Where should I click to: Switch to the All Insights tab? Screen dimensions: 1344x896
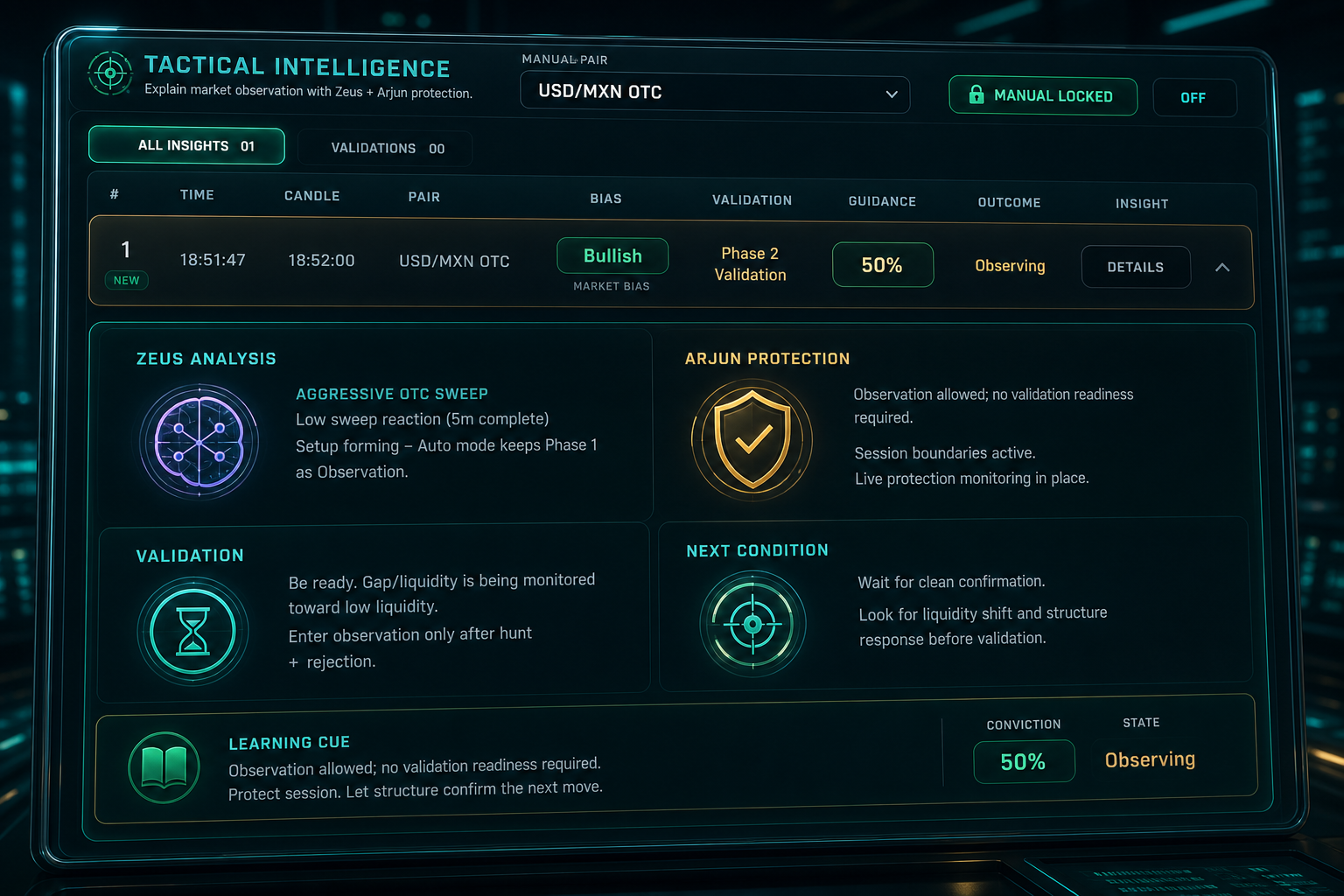(x=186, y=145)
